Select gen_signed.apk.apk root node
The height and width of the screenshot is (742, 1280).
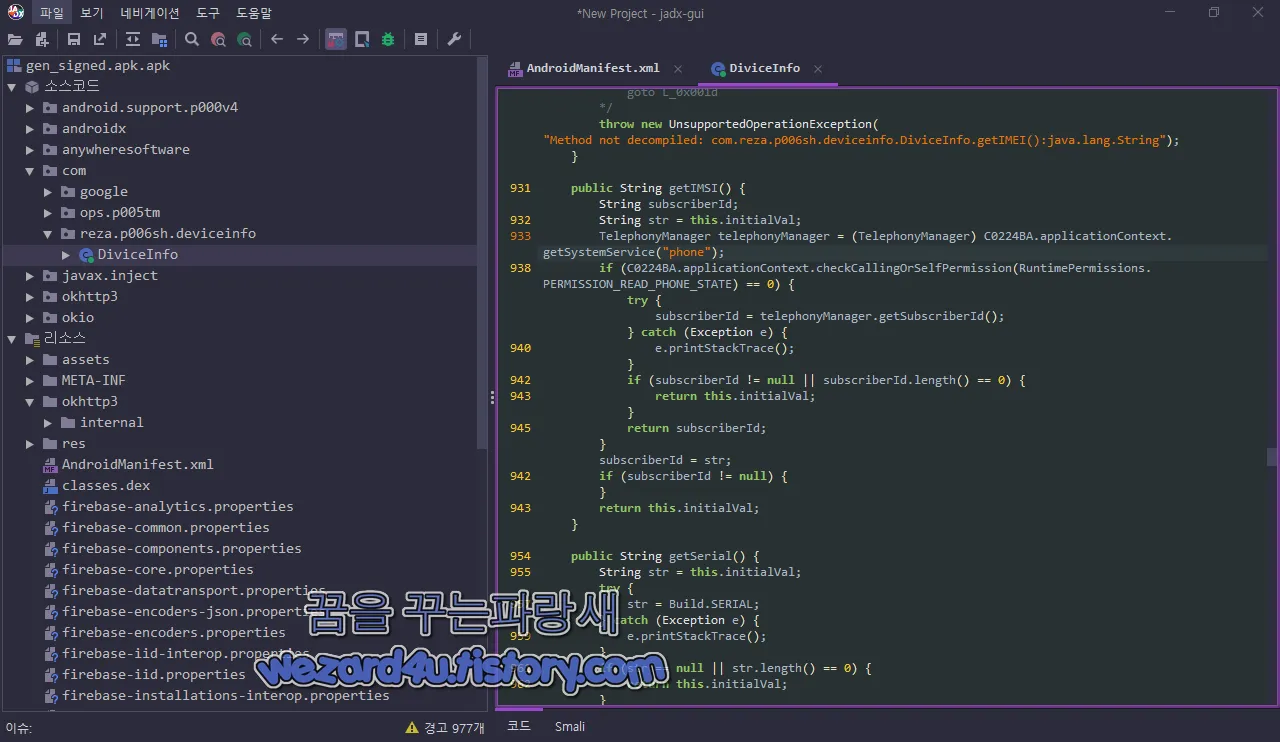pos(98,66)
